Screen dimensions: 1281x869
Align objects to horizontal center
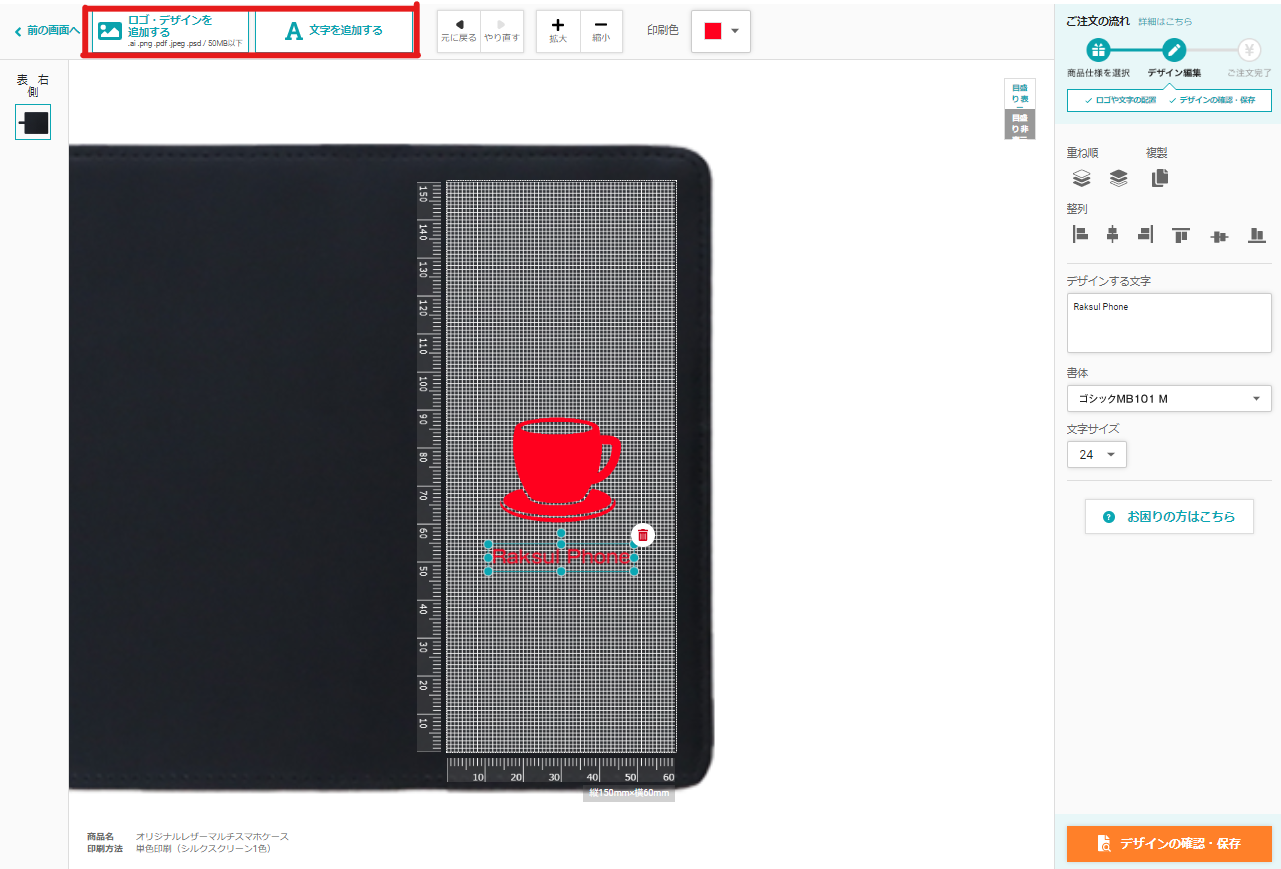tap(1112, 234)
